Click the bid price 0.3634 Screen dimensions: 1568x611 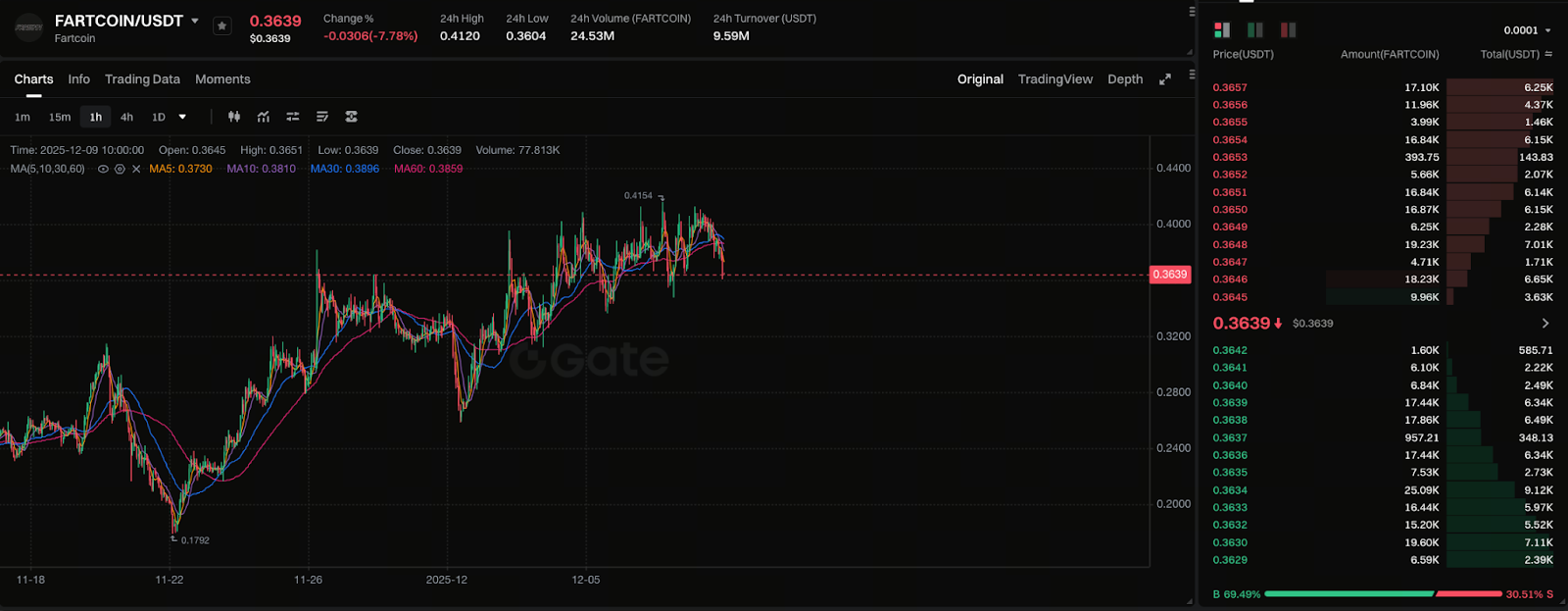tap(1230, 490)
